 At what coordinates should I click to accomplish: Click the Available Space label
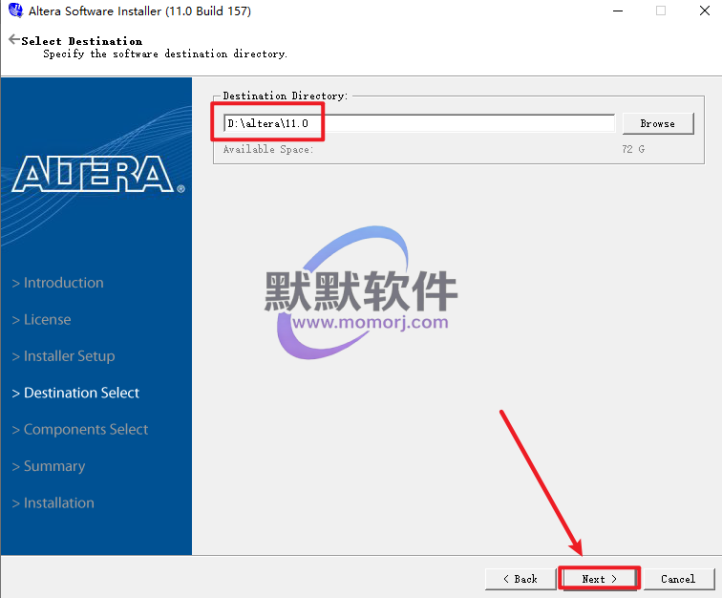268,149
